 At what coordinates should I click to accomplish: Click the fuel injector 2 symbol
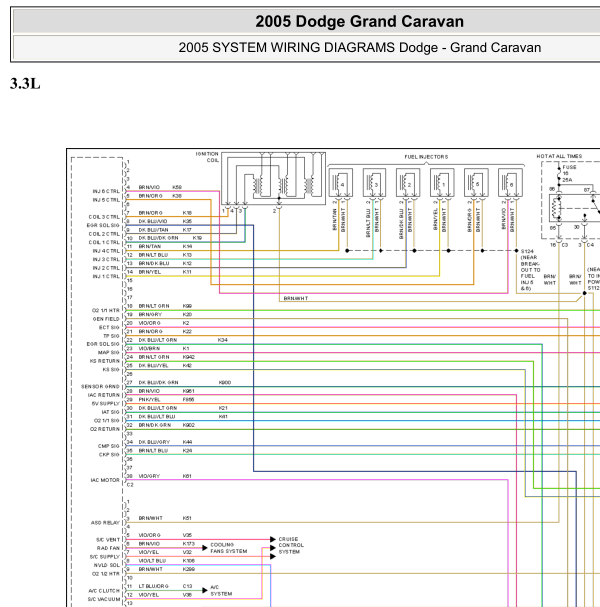[408, 182]
